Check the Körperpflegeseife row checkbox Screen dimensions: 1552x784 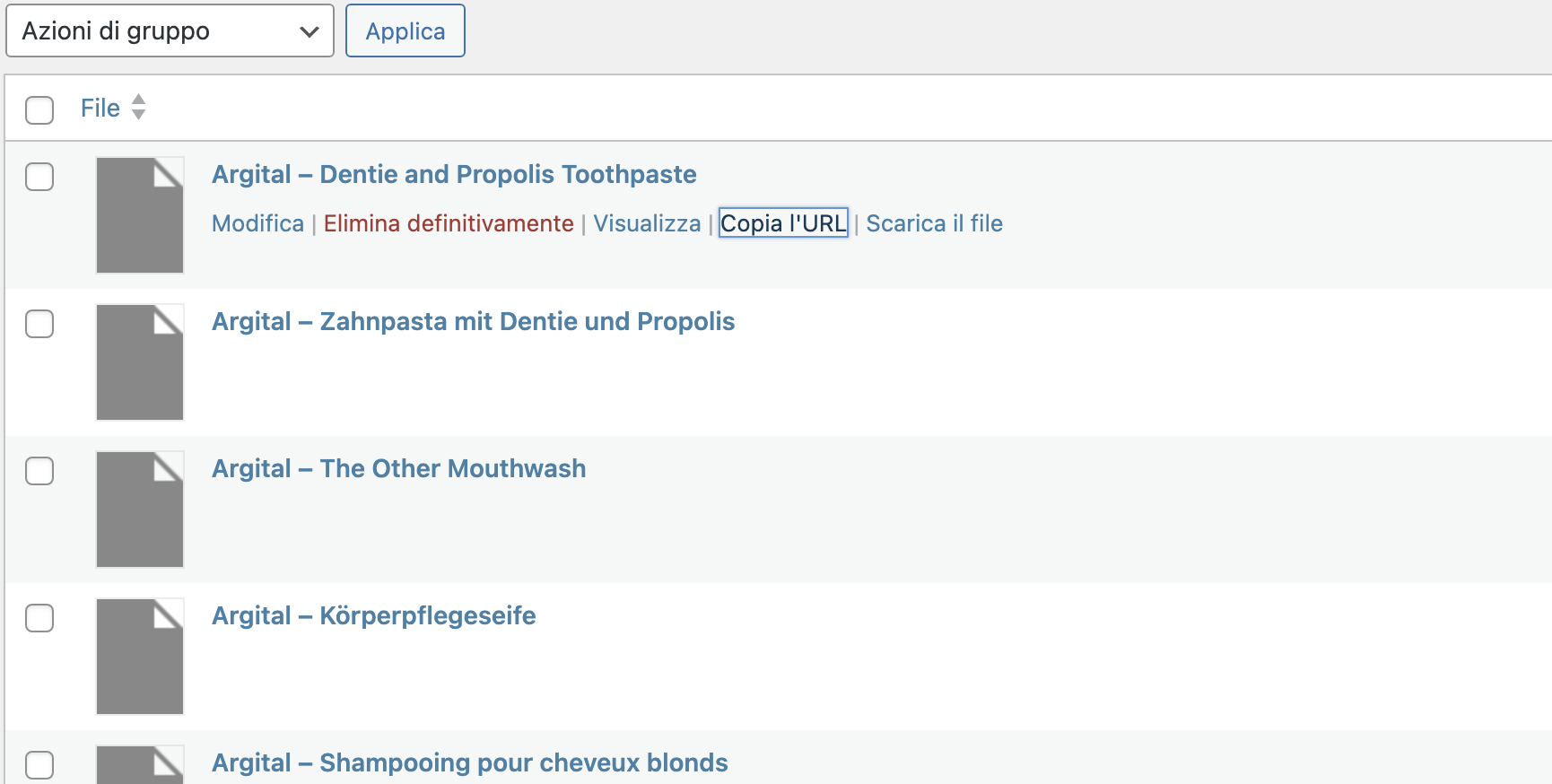(39, 618)
